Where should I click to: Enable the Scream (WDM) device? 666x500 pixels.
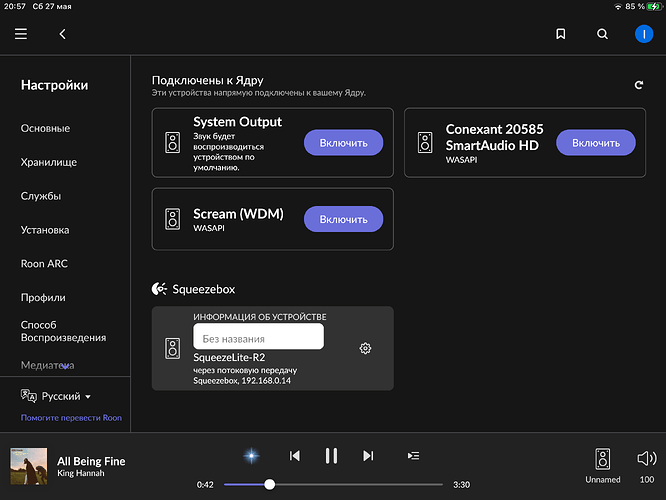click(343, 219)
